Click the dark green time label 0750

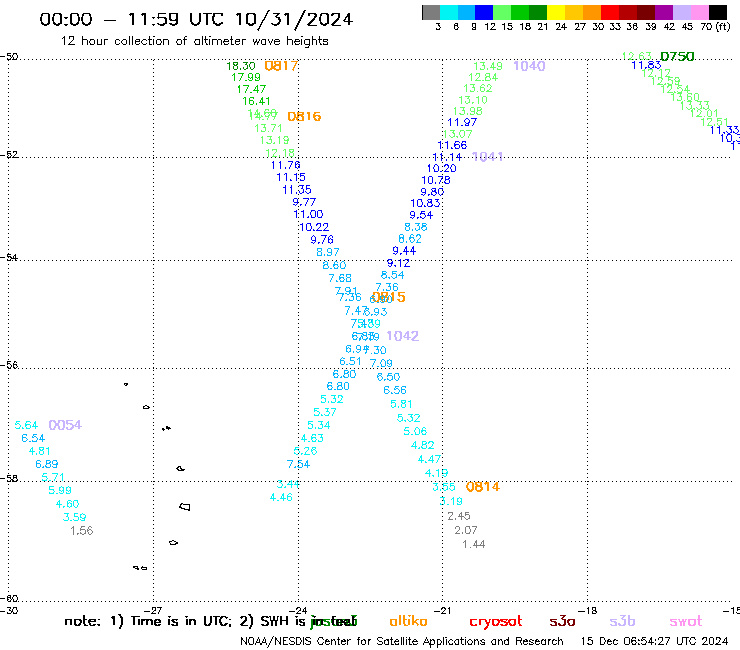tap(677, 57)
